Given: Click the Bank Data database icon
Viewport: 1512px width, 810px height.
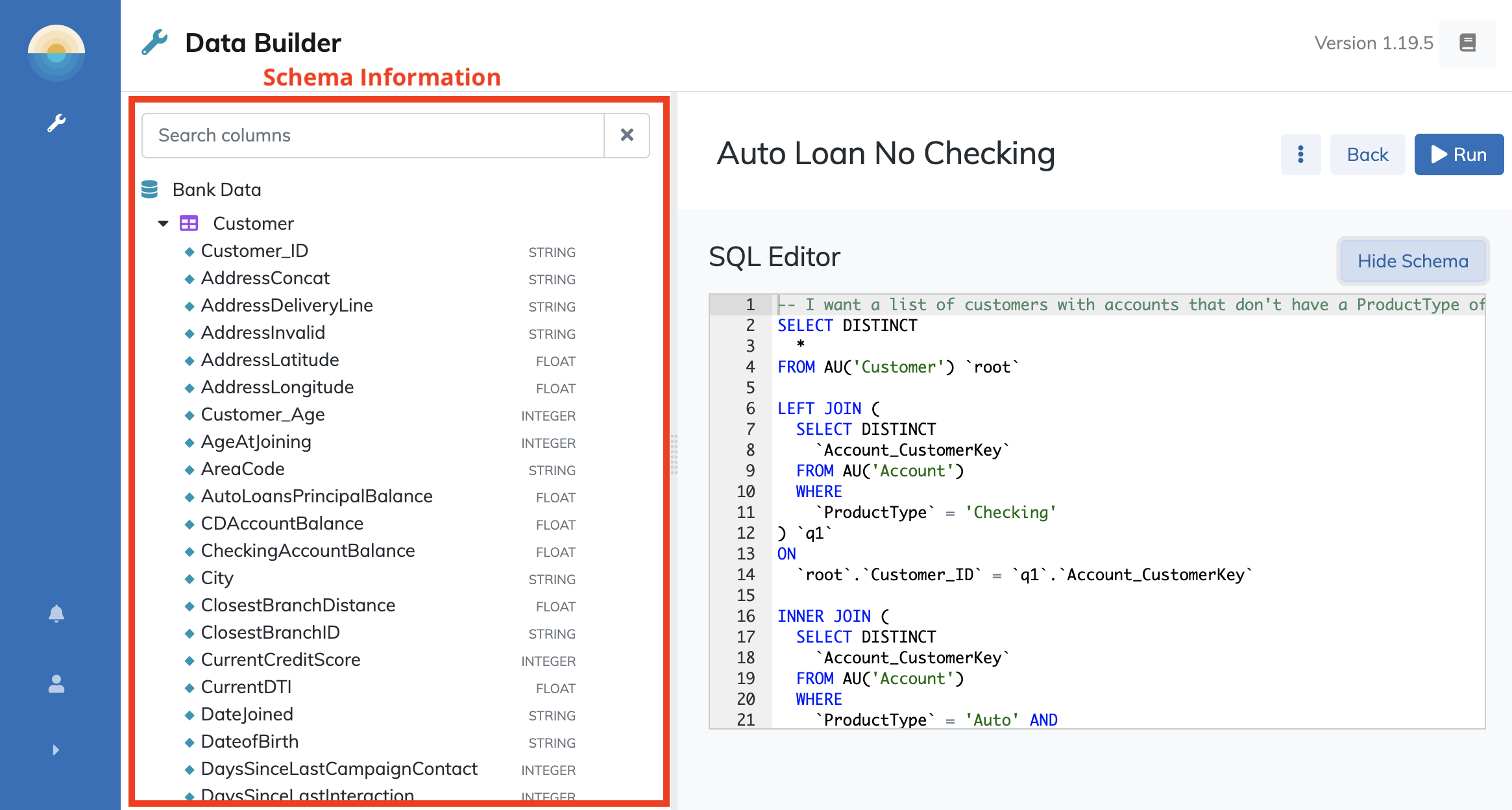Looking at the screenshot, I should click(150, 190).
